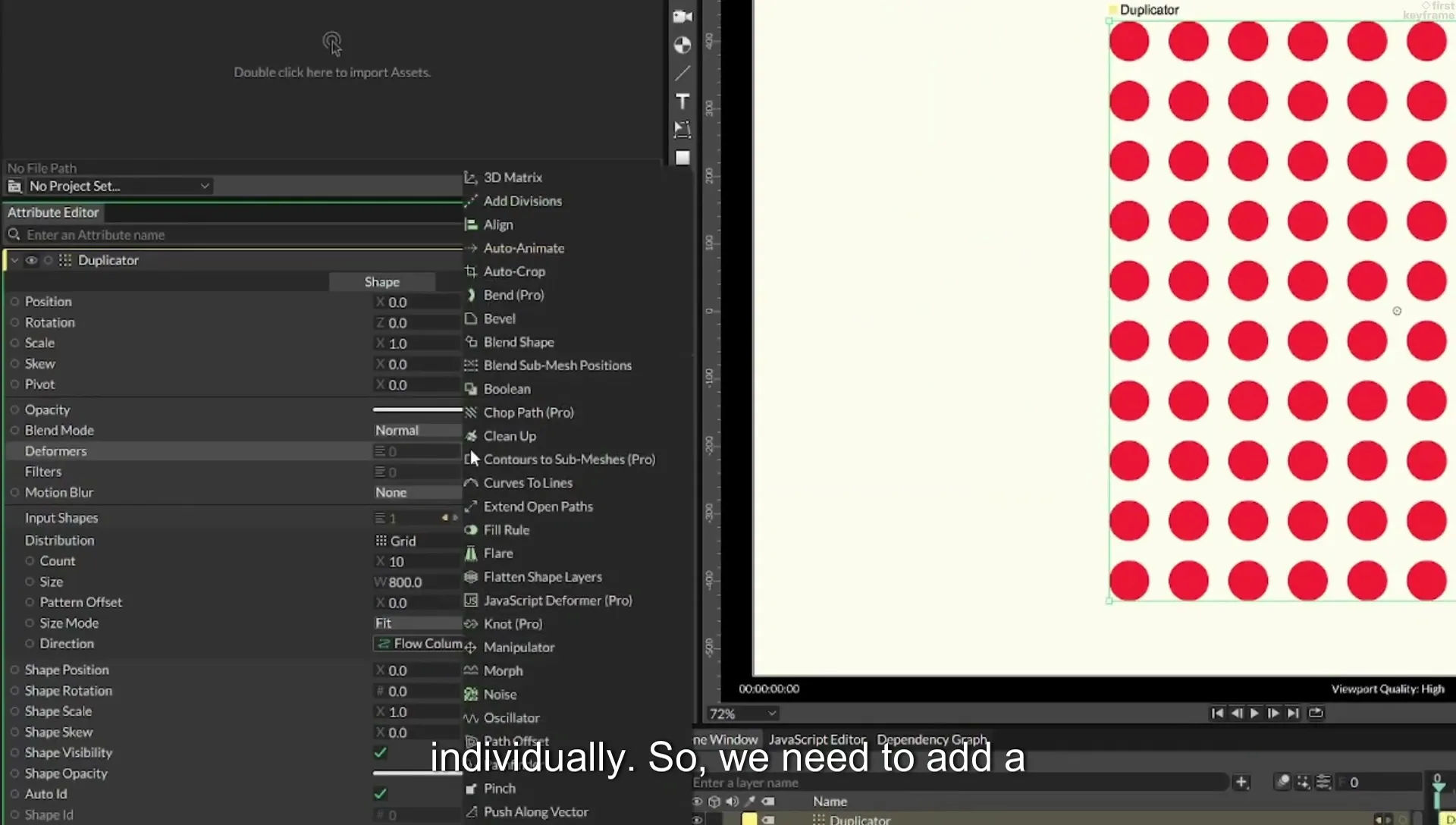Collapse the Duplicator attribute section
Viewport: 1456px width, 825px height.
pos(14,260)
